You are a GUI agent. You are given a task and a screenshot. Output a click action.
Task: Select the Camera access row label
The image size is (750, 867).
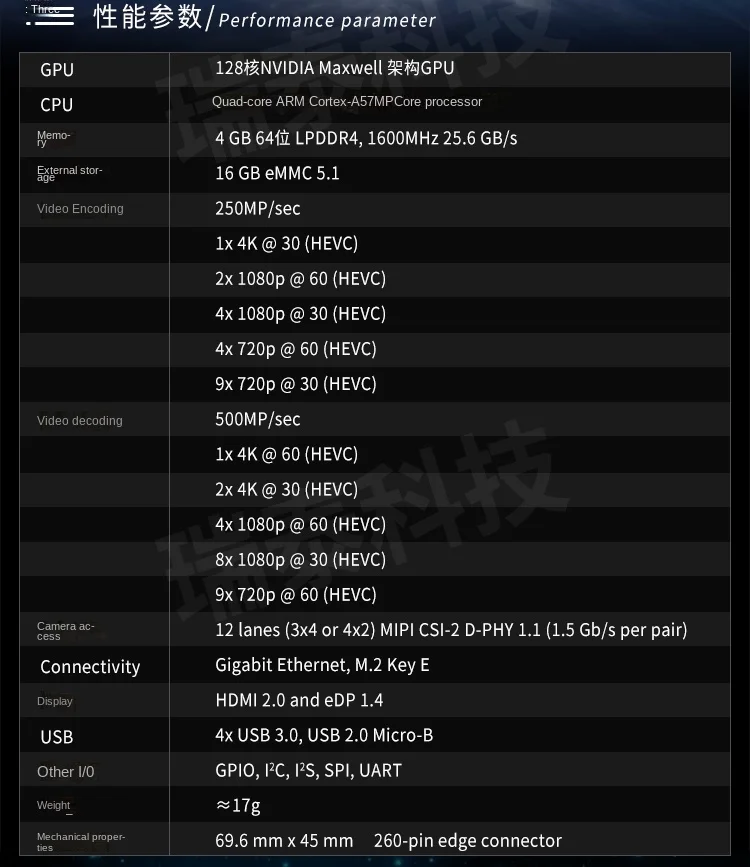[x=65, y=631]
